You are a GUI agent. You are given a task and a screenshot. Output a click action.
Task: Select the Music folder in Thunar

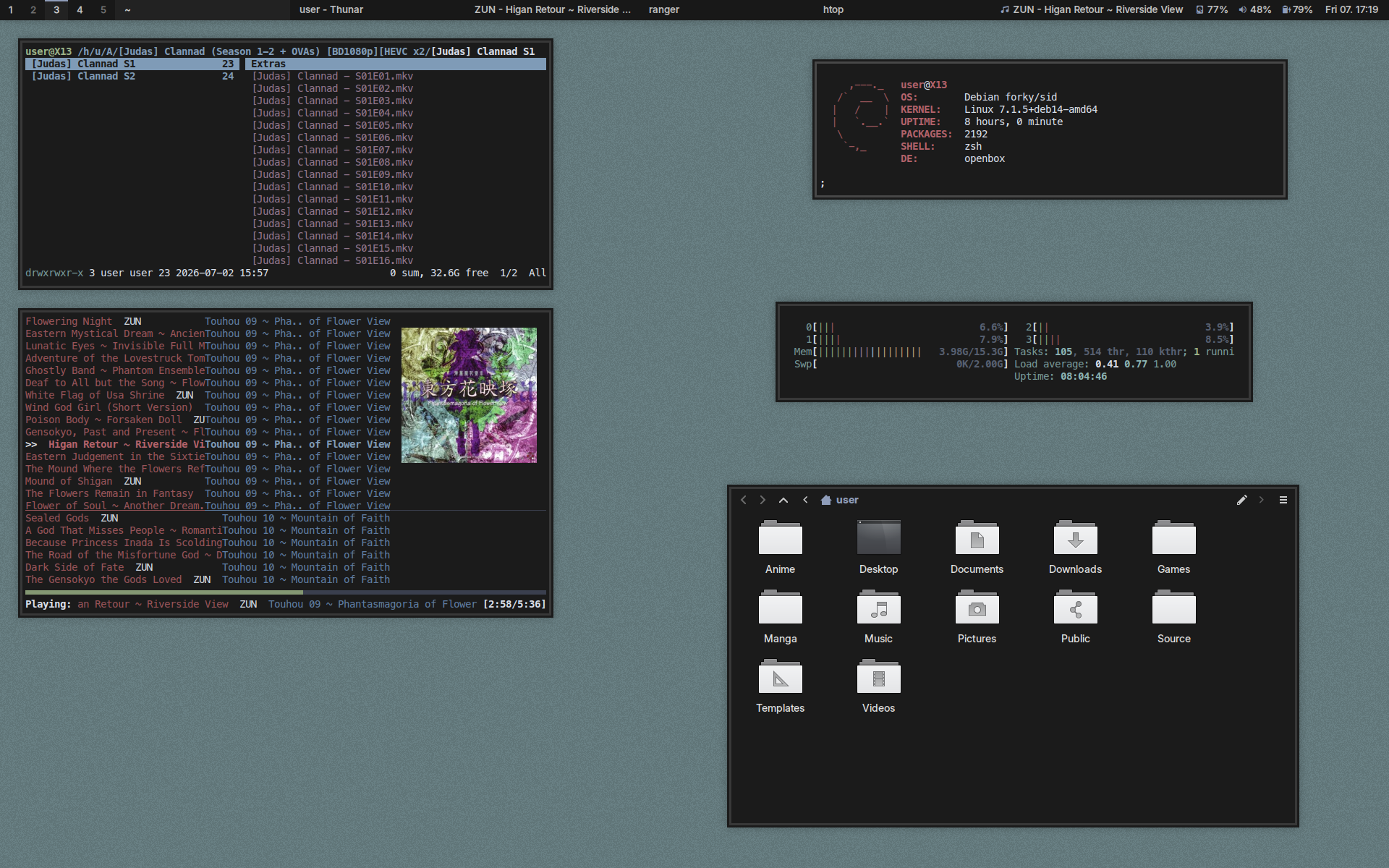(x=878, y=616)
